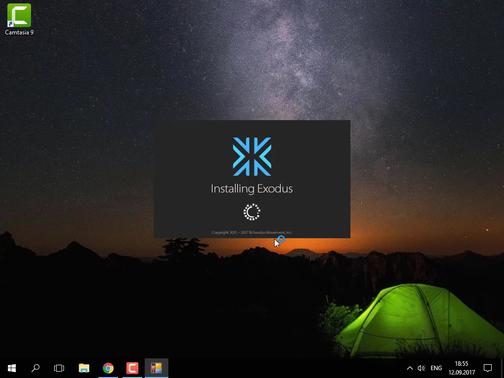Click the circular loading spinner
The width and height of the screenshot is (504, 378).
click(252, 212)
